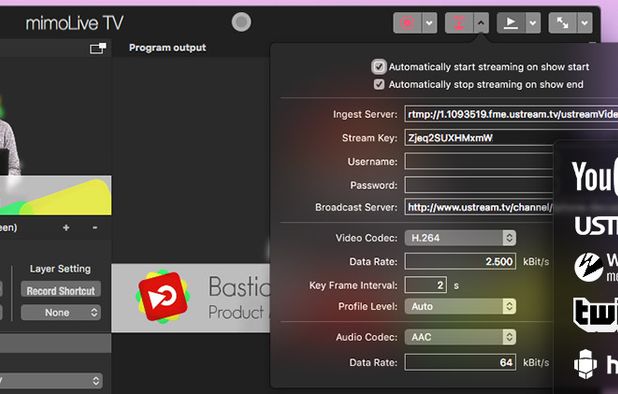Click the mimoLive TV title

click(74, 23)
